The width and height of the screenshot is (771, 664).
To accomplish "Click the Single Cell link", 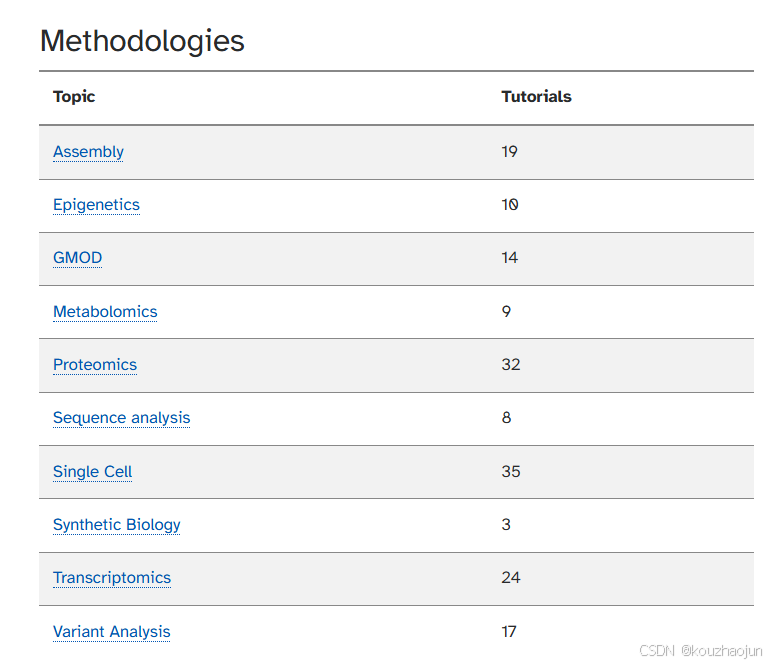I will [x=92, y=472].
